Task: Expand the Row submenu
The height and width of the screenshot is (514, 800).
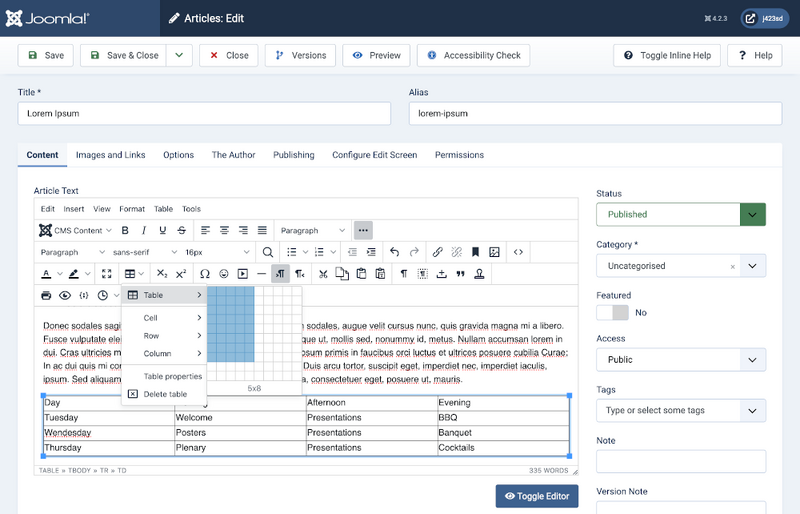Action: 164,335
